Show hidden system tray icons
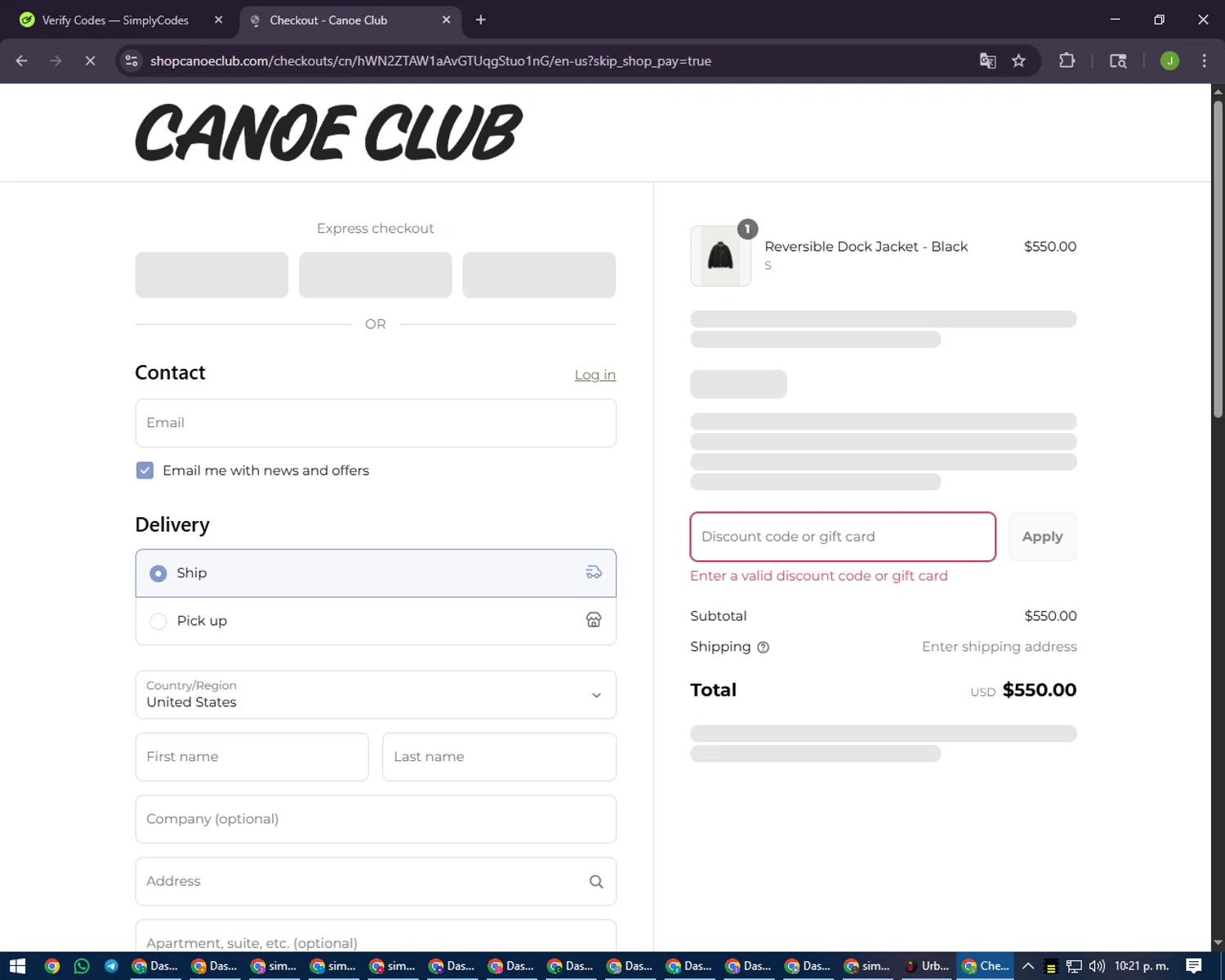This screenshot has height=980, width=1225. (1028, 966)
